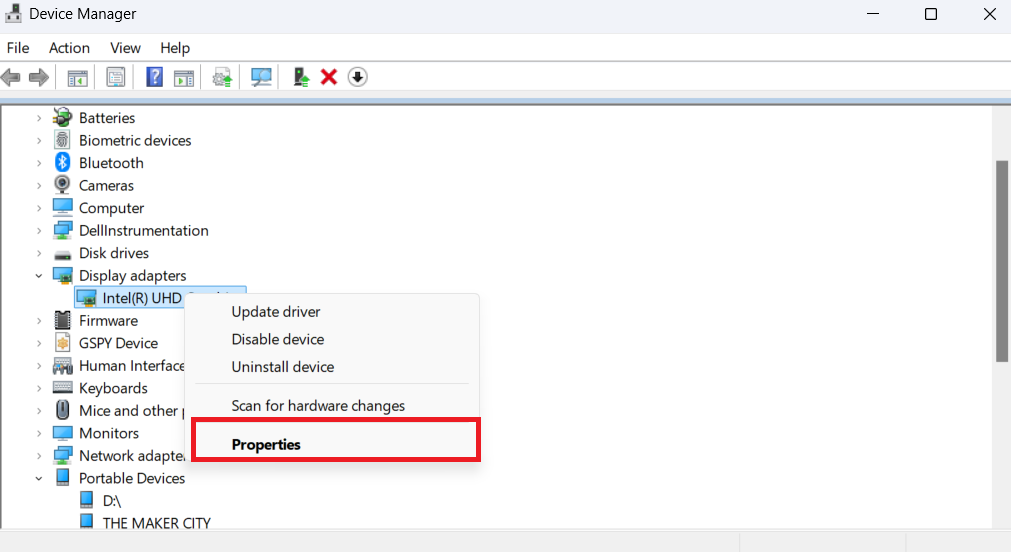Click the Network adapters icon

(x=63, y=455)
